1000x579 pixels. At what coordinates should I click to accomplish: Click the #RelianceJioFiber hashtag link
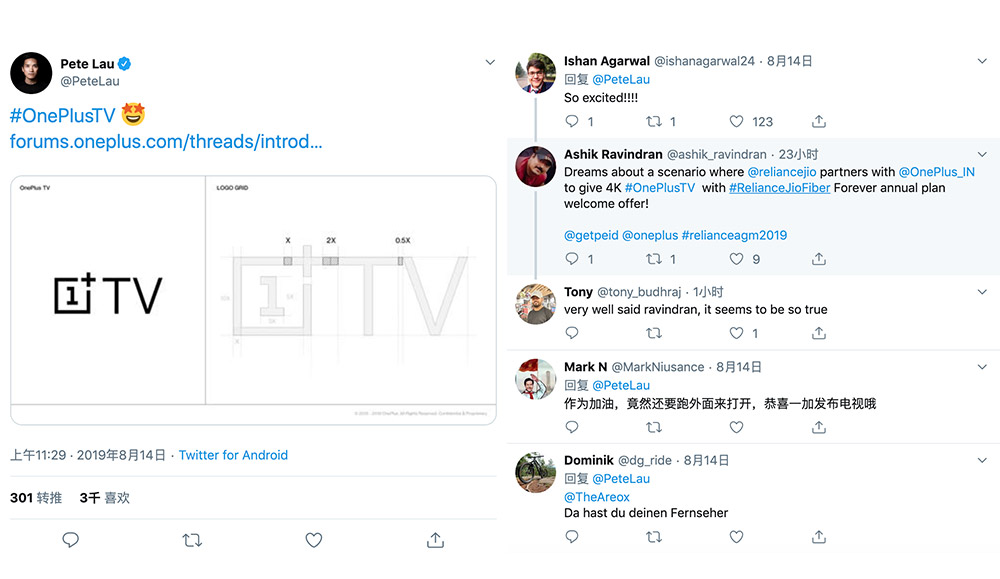click(779, 187)
